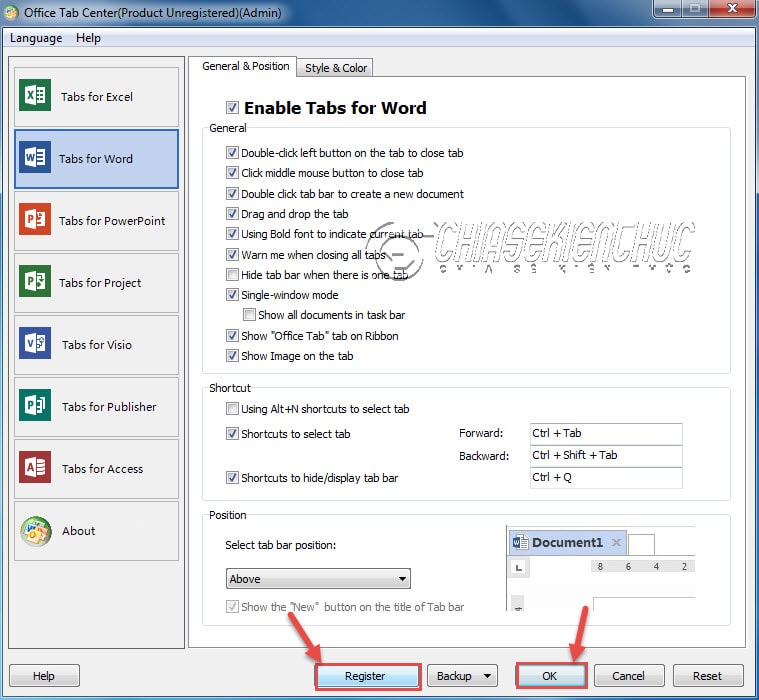The height and width of the screenshot is (700, 759).
Task: Click the Project icon in sidebar
Action: [35, 281]
